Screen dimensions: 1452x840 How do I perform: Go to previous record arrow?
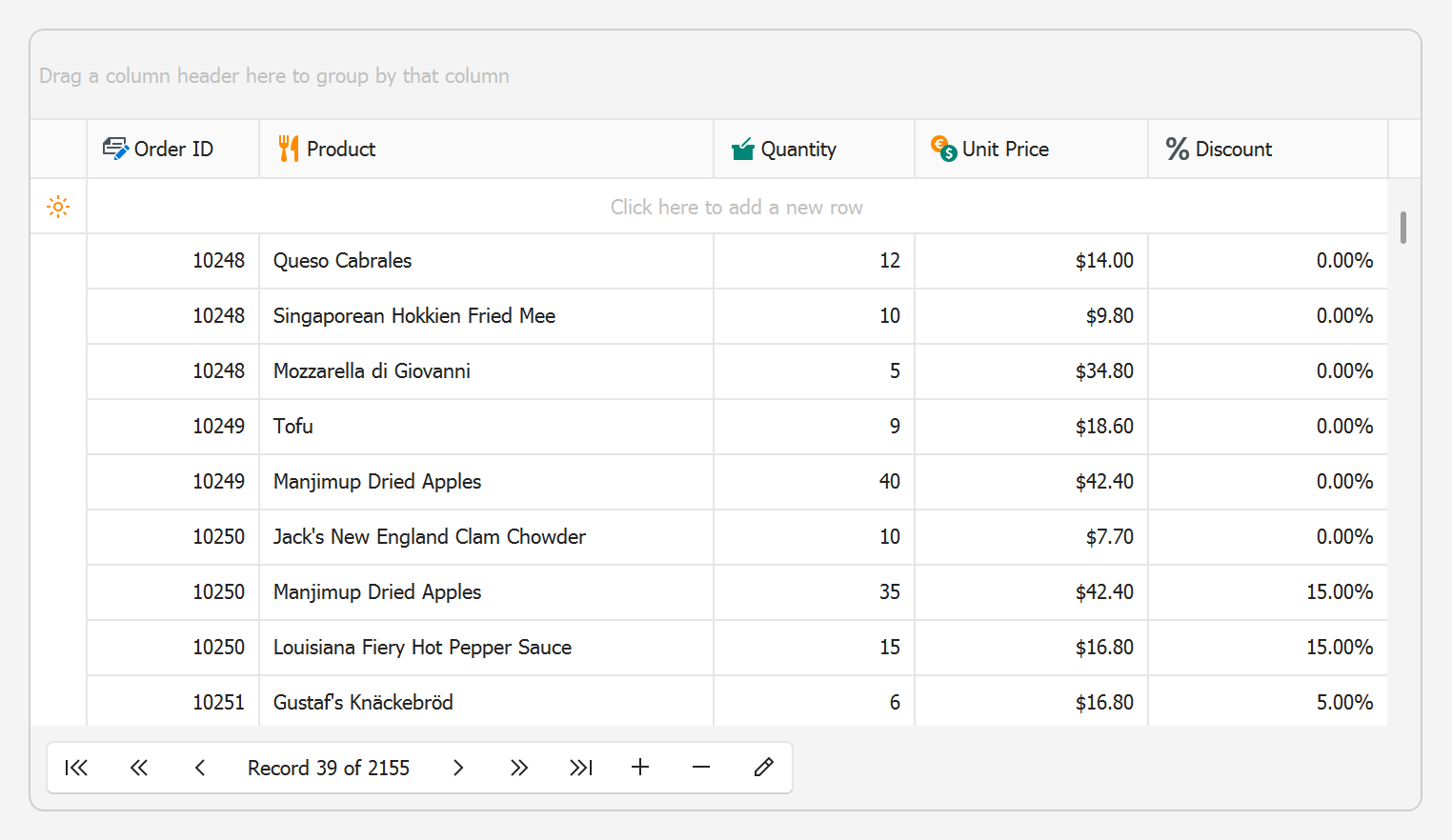pos(200,768)
